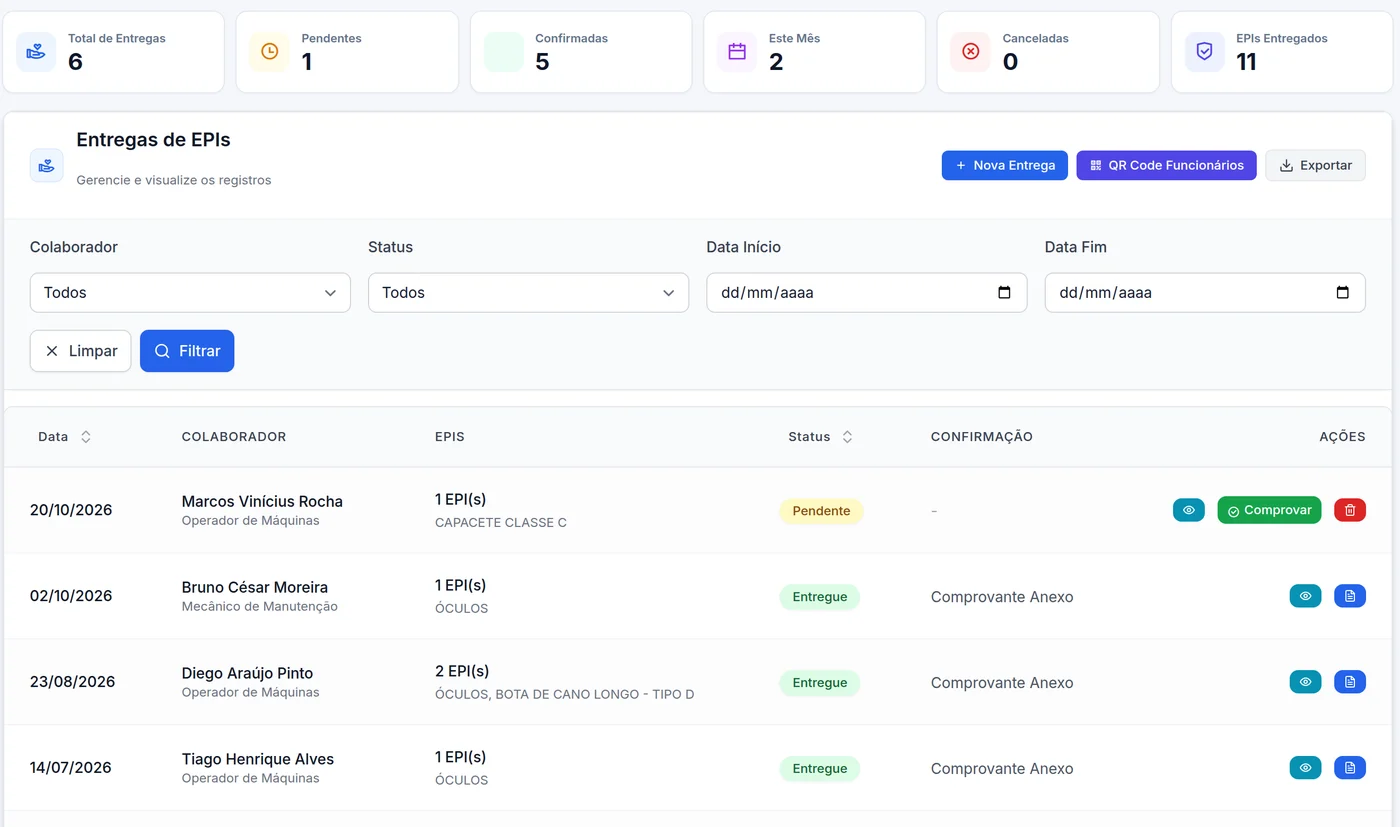View details of Marcos Vinícius Rocha delivery

1188,510
